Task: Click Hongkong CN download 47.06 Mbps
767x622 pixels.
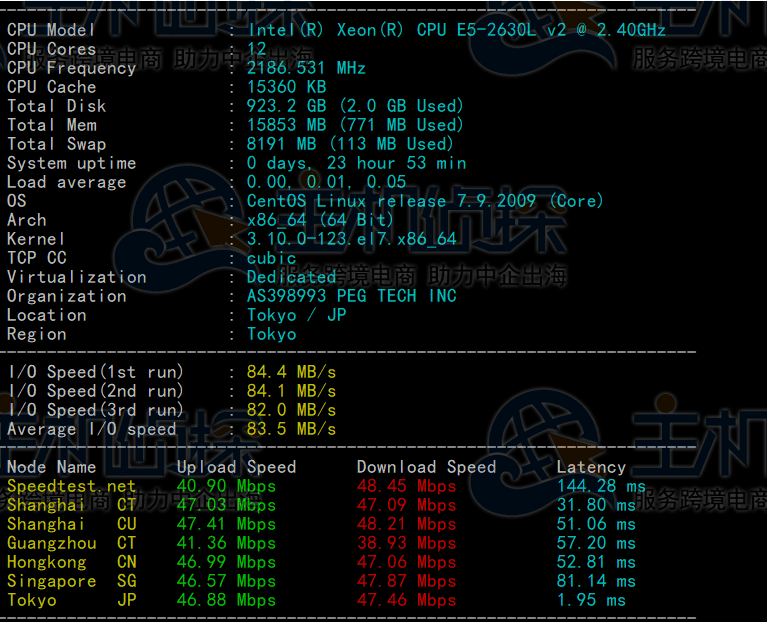Action: tap(406, 562)
